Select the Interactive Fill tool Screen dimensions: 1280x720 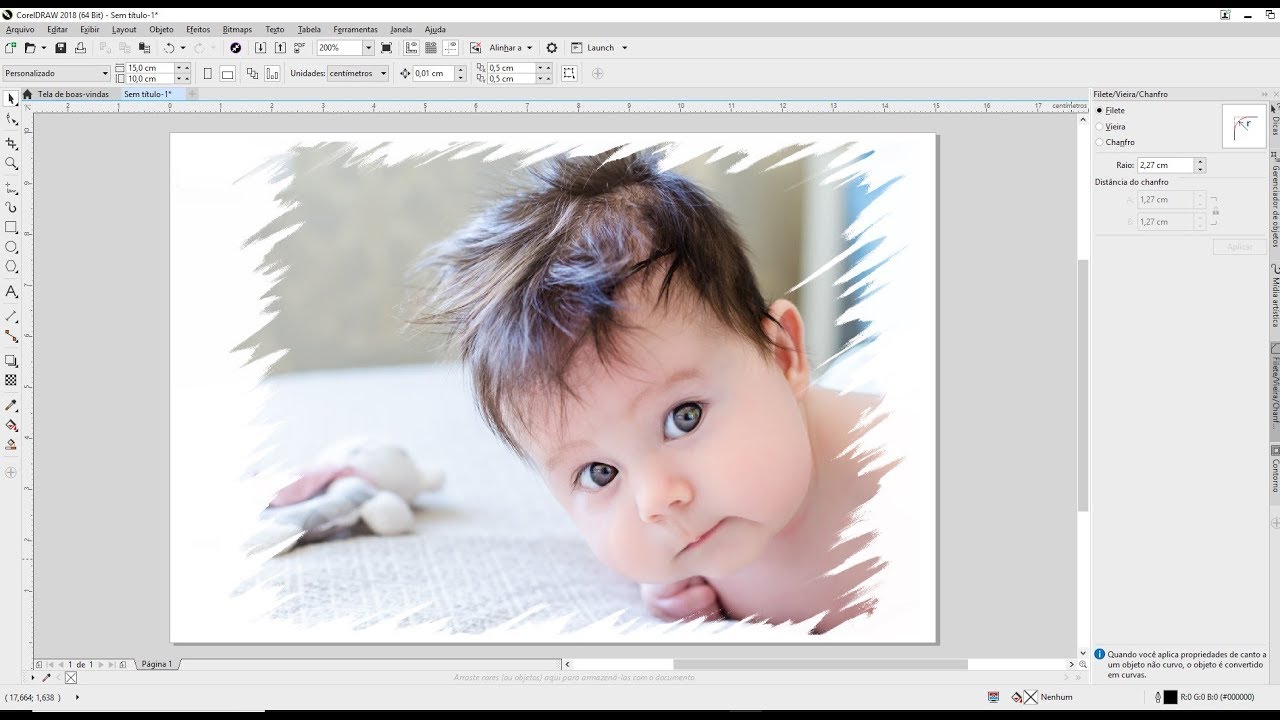point(11,425)
